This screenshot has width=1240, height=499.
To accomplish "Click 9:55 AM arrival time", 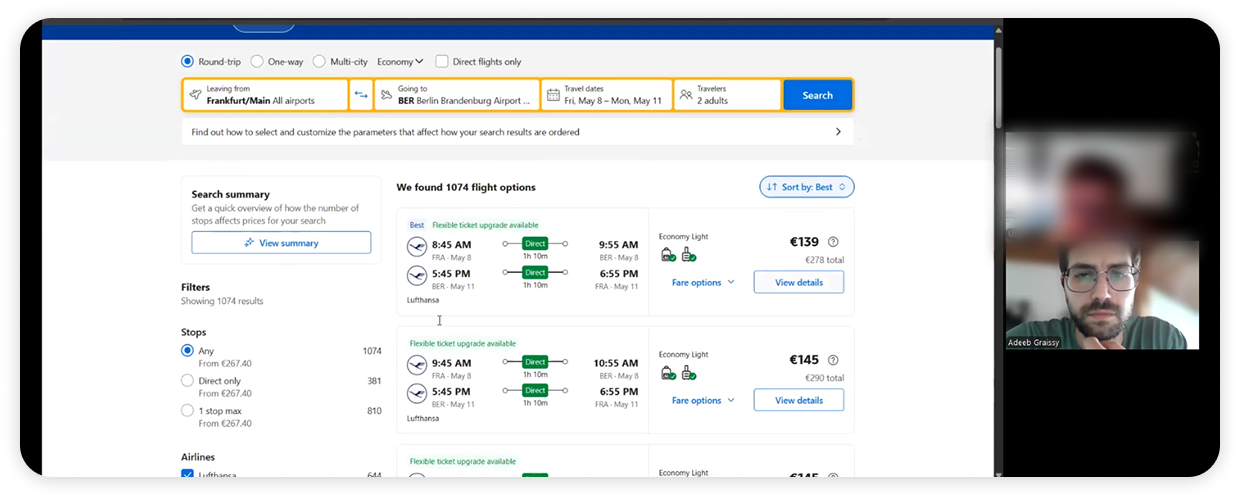I will 618,244.
